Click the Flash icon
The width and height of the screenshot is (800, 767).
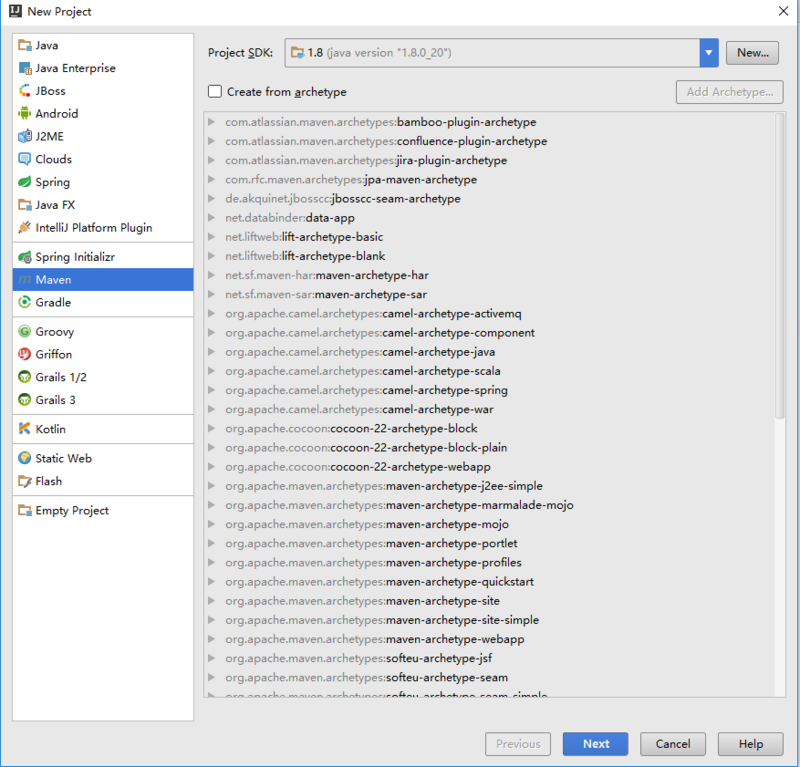[x=24, y=481]
